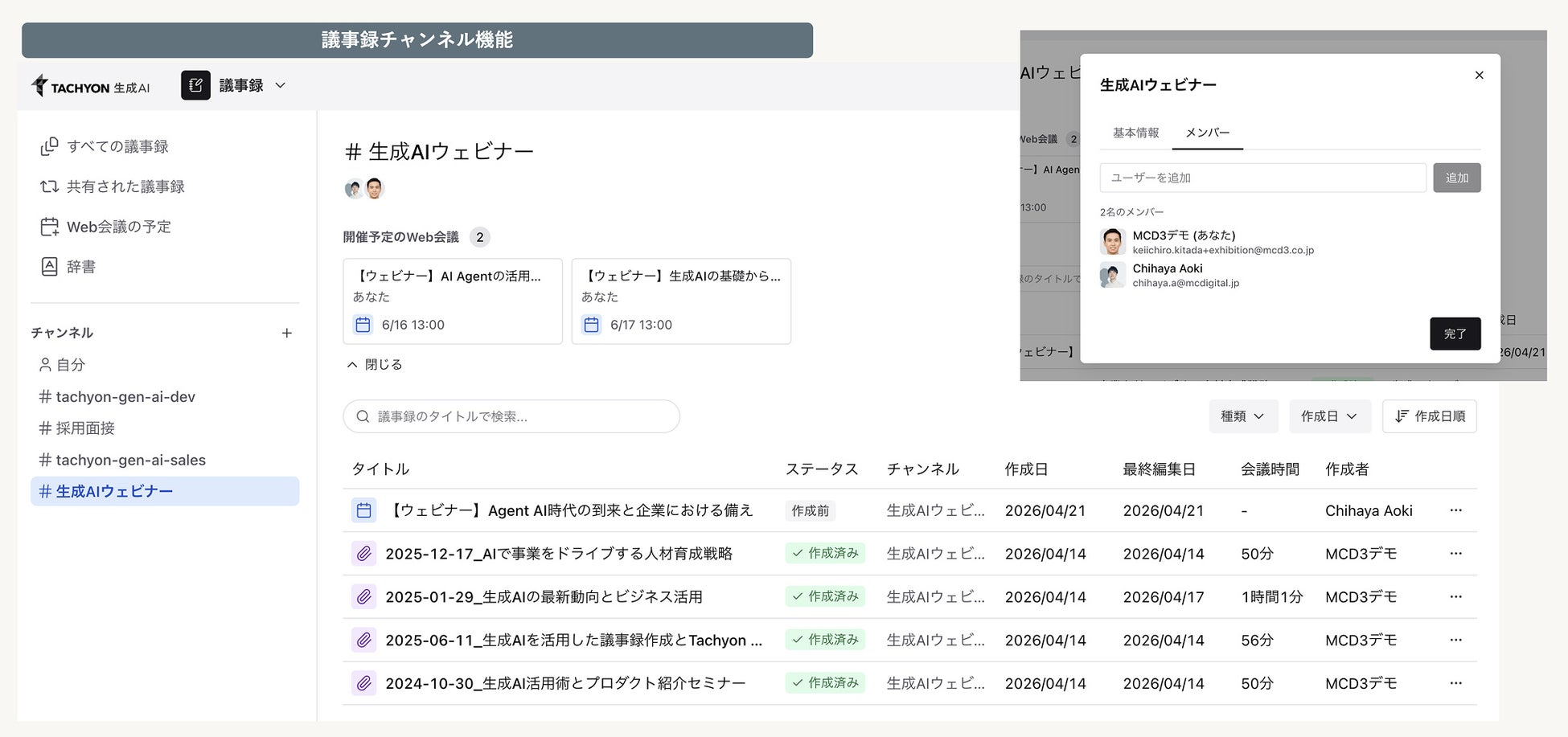
Task: Add a new channel with the plus icon
Action: click(x=287, y=333)
